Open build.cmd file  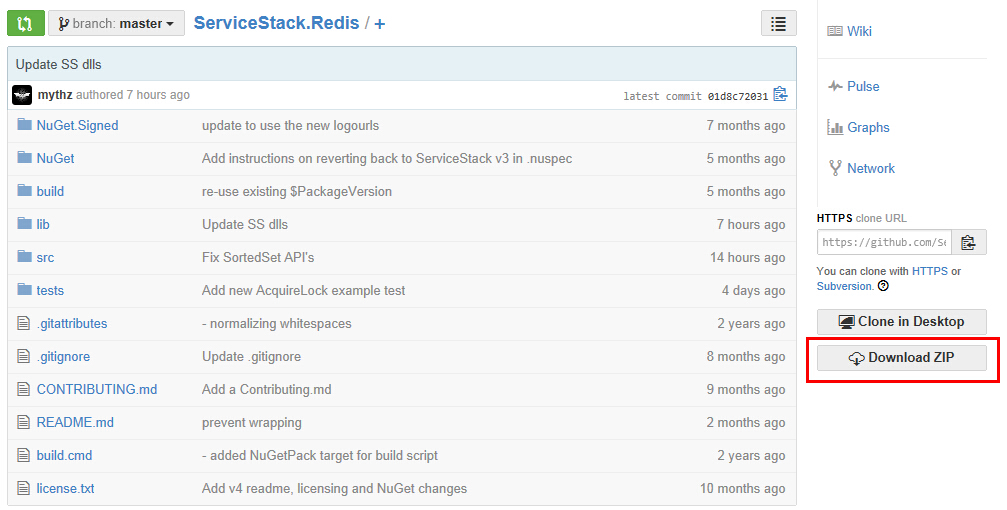point(64,455)
